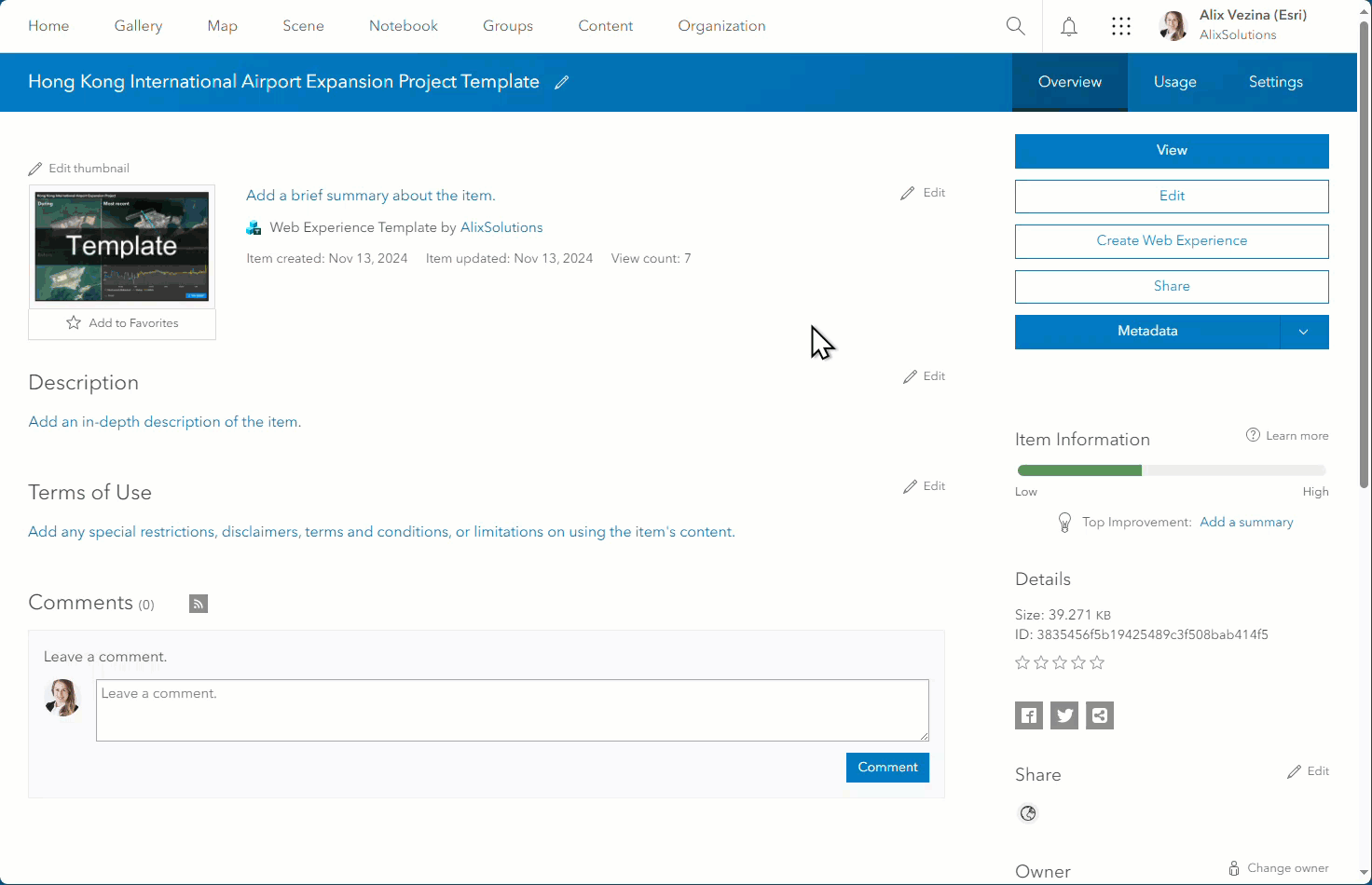Click the Top Improvement lightbulb icon
Image resolution: width=1372 pixels, height=885 pixels.
point(1064,523)
